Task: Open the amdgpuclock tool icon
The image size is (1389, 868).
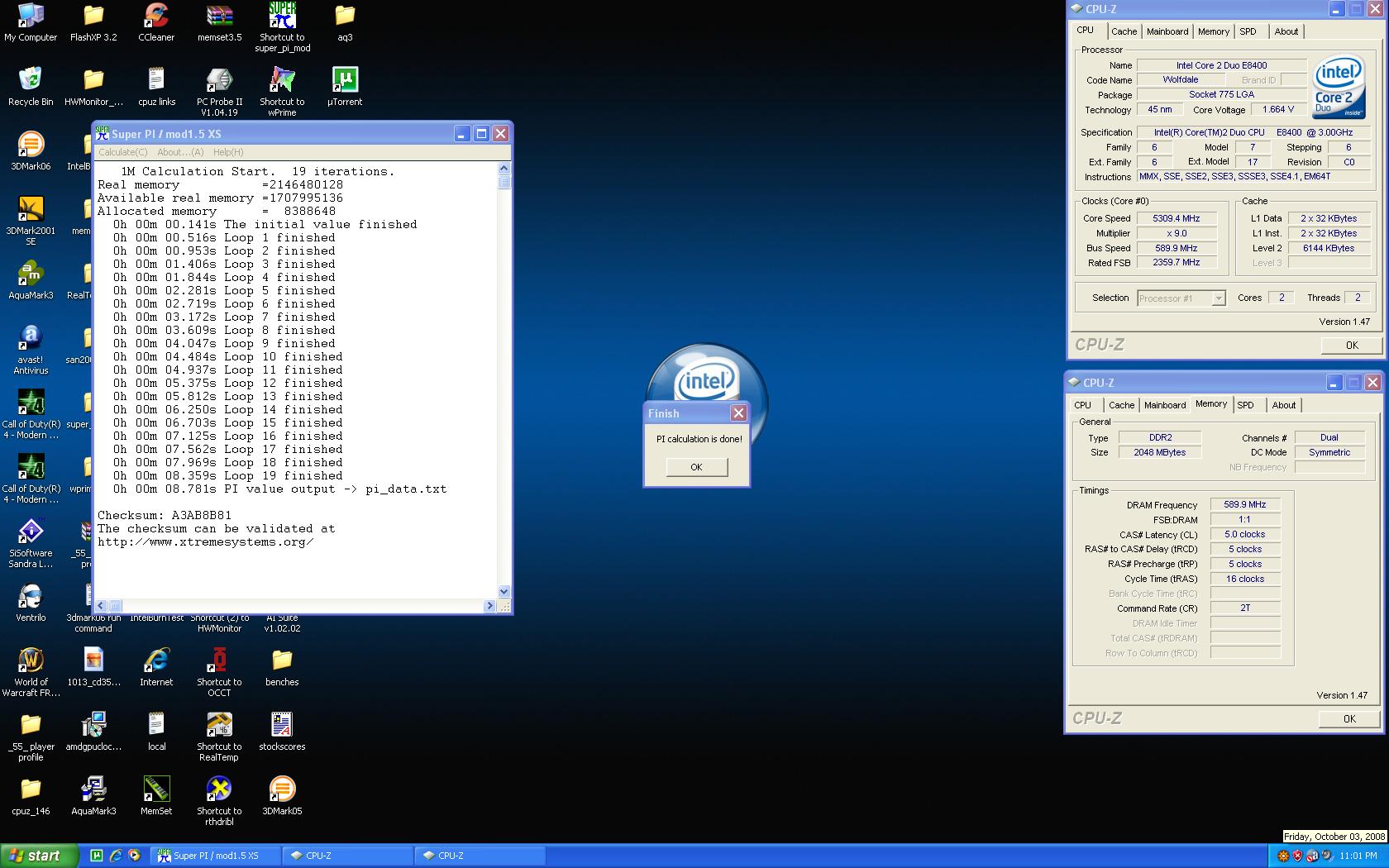Action: pyautogui.click(x=93, y=732)
